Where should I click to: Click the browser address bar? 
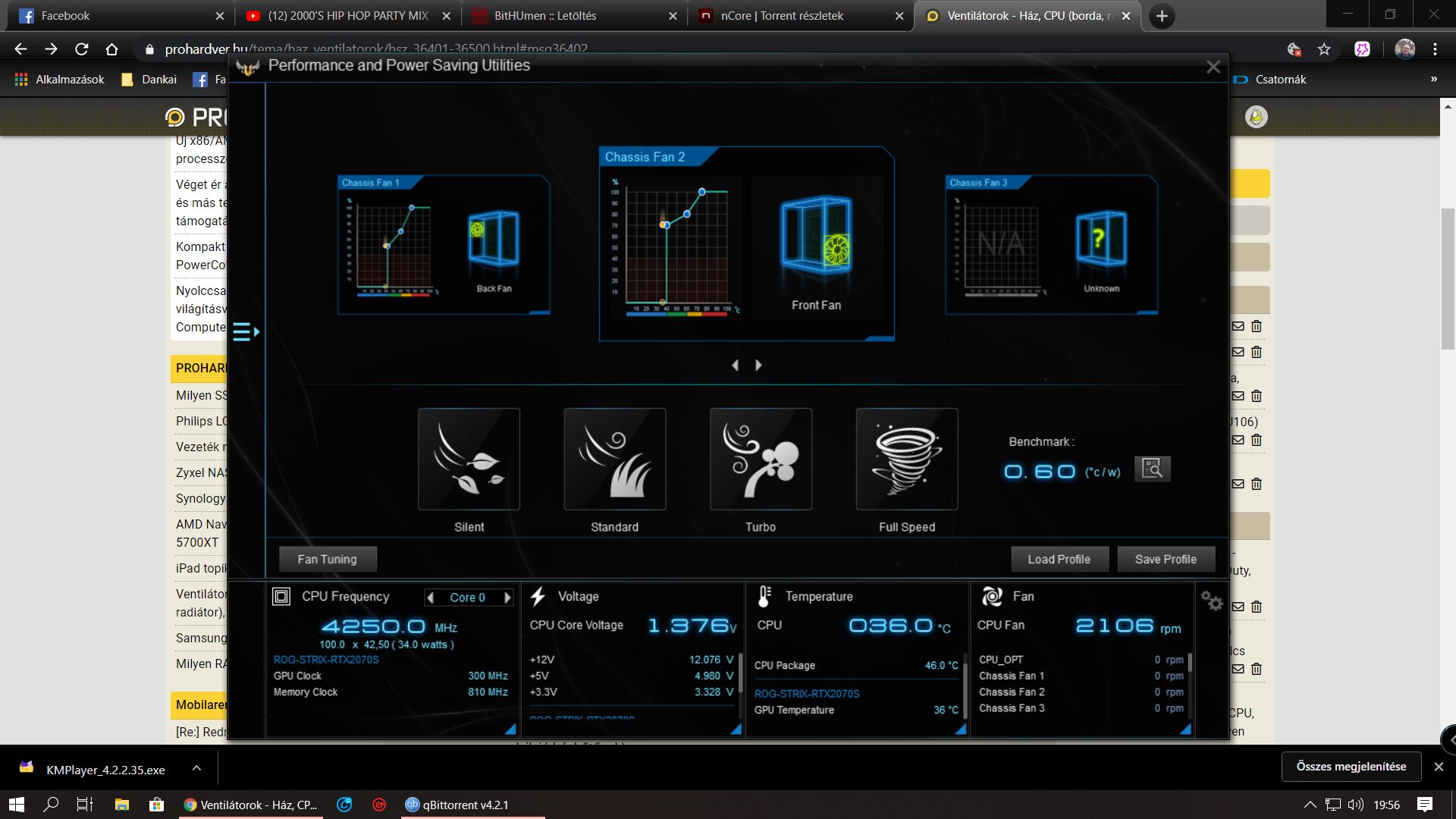pyautogui.click(x=705, y=49)
